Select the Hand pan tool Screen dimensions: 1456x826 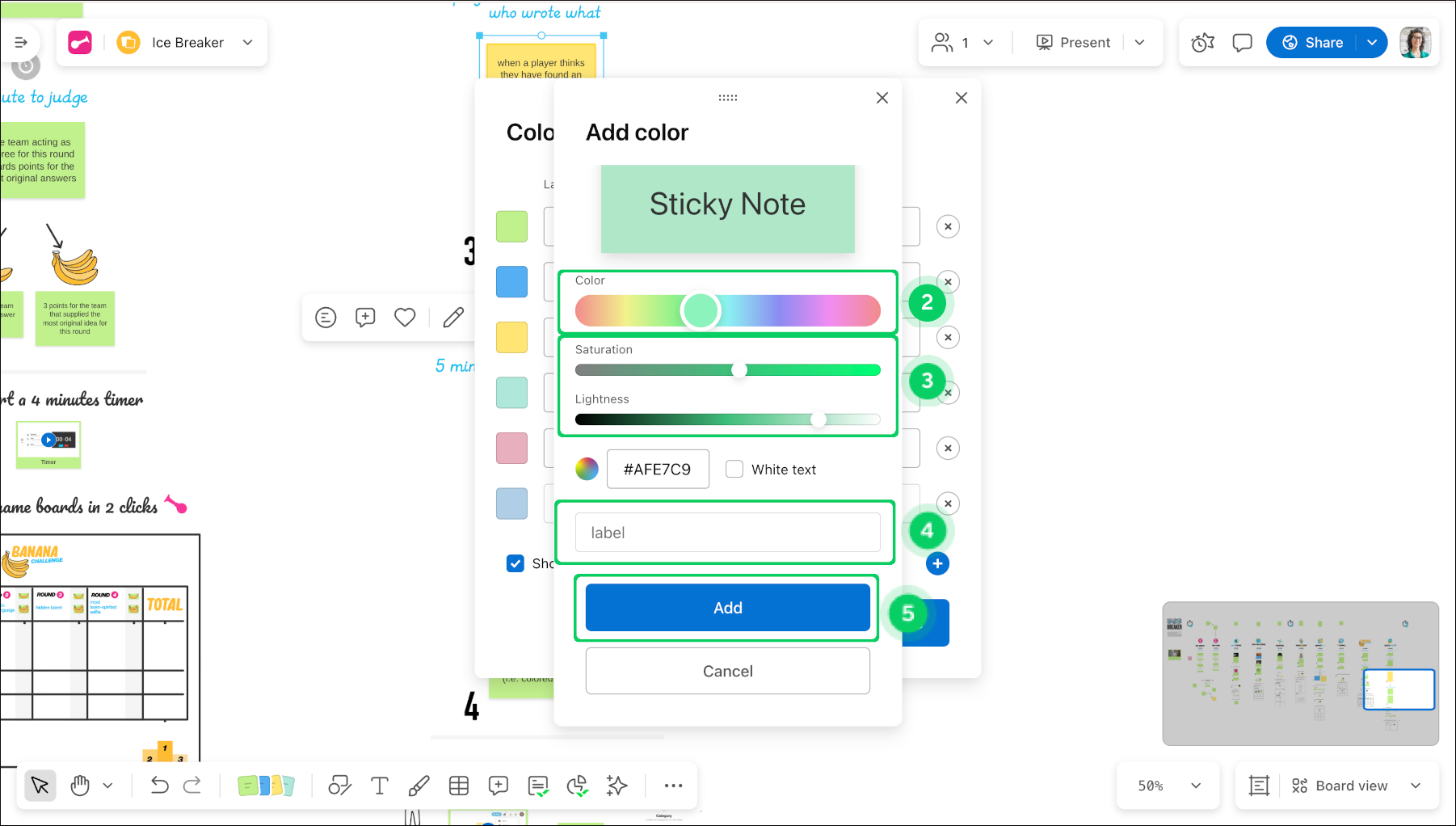click(x=80, y=786)
